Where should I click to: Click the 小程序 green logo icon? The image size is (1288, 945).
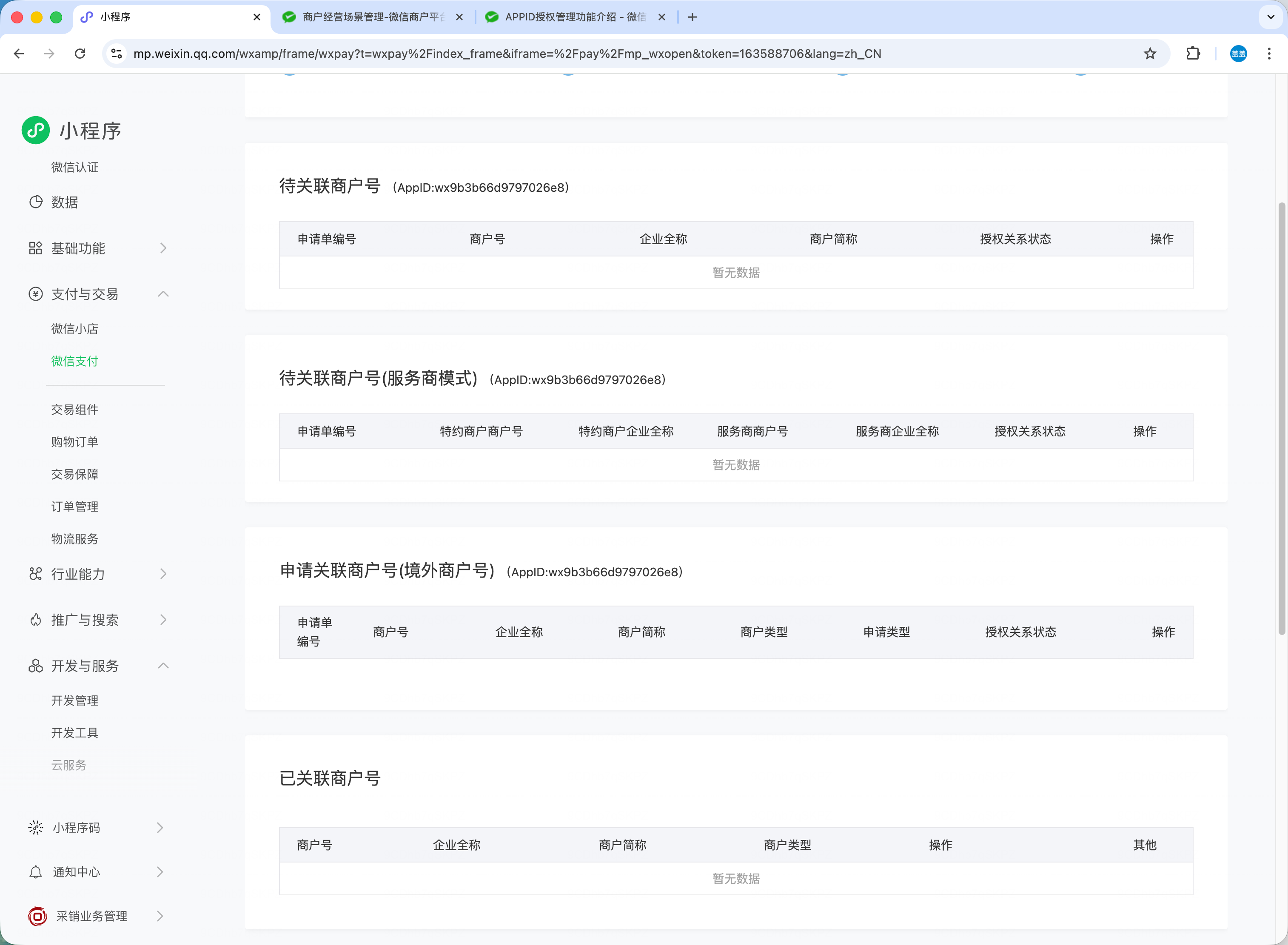pos(35,131)
